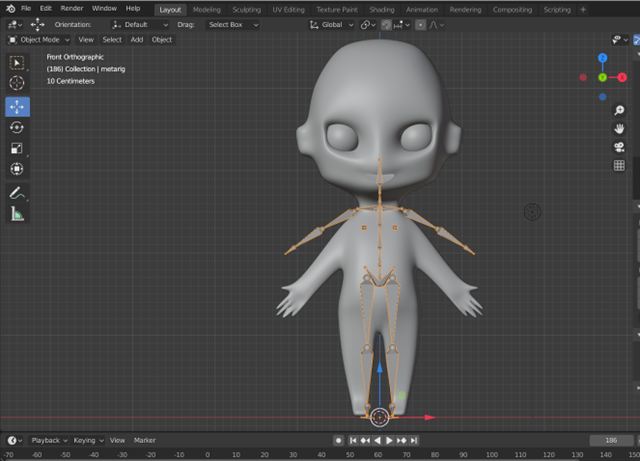The height and width of the screenshot is (461, 640).
Task: Choose the Transform tool
Action: (x=17, y=169)
